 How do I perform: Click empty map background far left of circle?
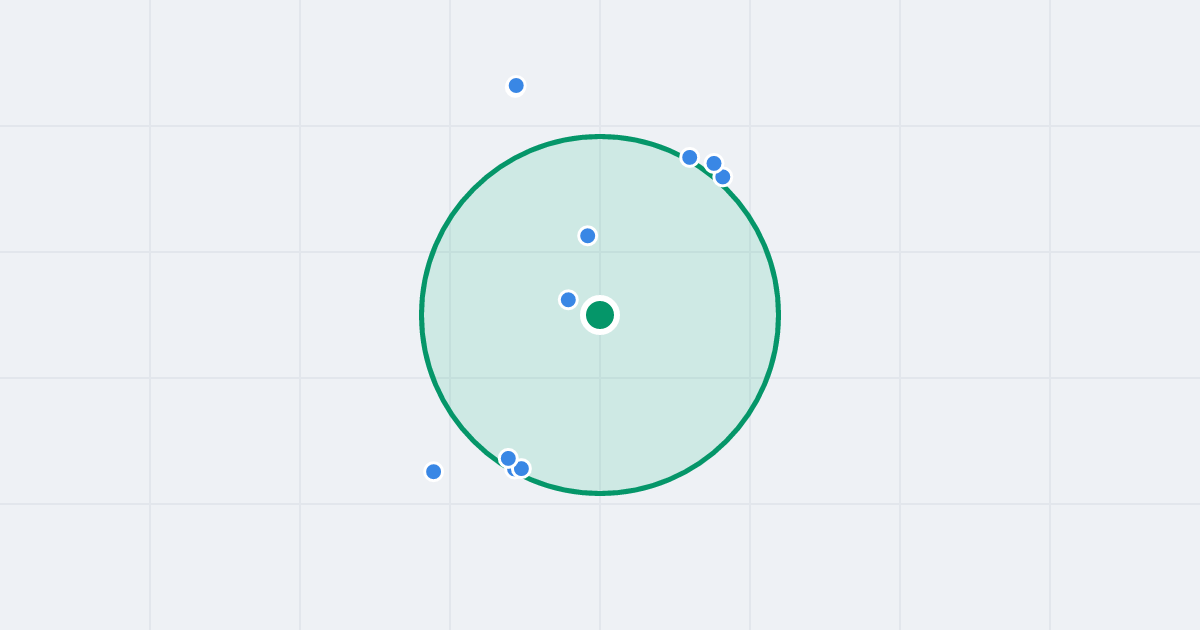[200, 315]
